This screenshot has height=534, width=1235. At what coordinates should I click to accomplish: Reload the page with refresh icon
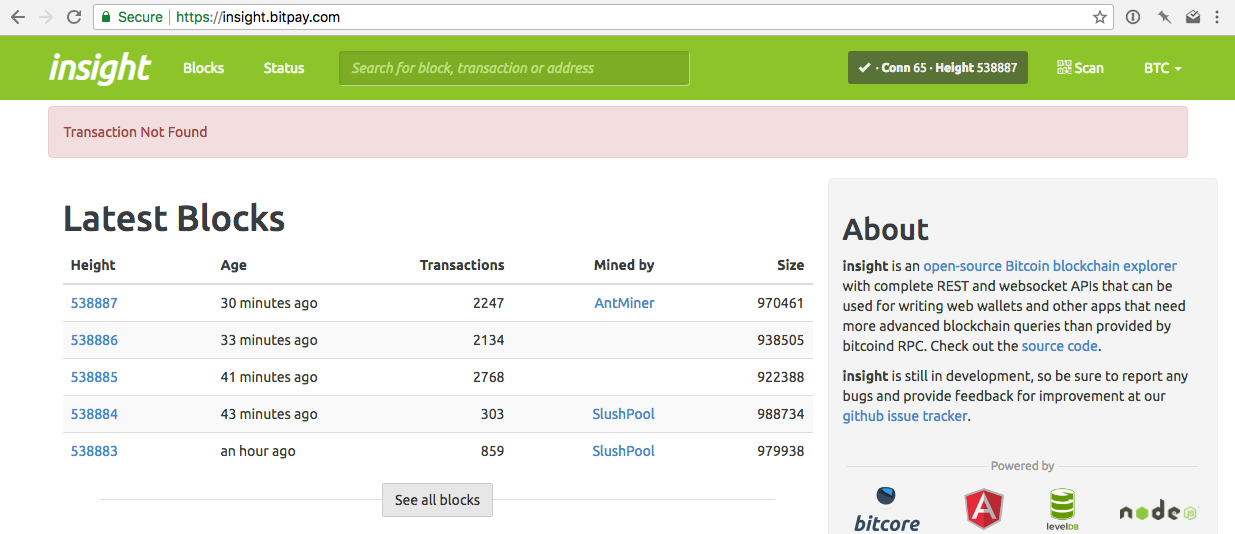73,17
